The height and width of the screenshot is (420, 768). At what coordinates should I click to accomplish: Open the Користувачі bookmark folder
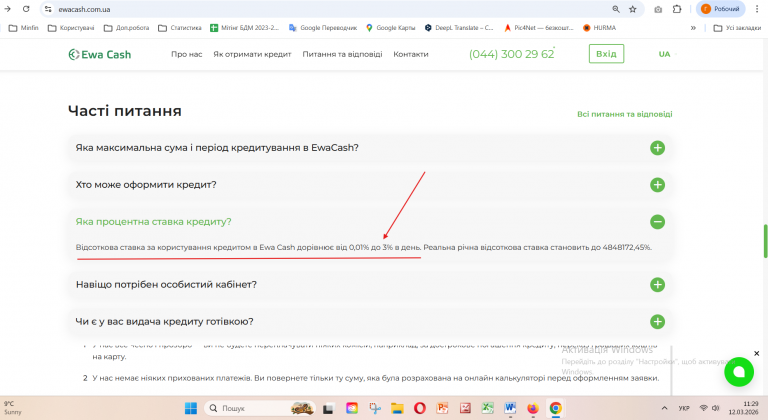click(71, 28)
